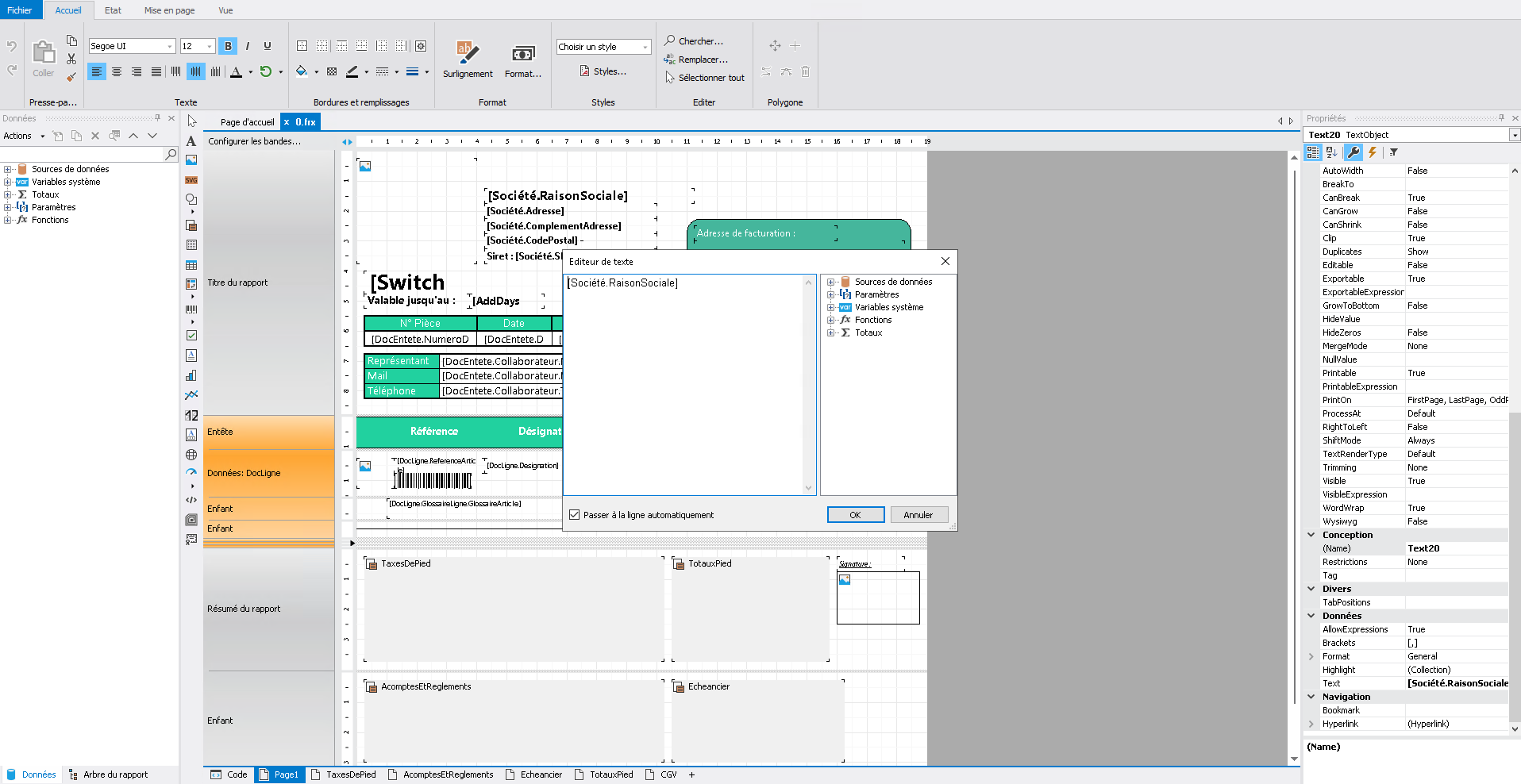Image resolution: width=1521 pixels, height=784 pixels.
Task: Select the Table object tool
Action: coord(191,265)
